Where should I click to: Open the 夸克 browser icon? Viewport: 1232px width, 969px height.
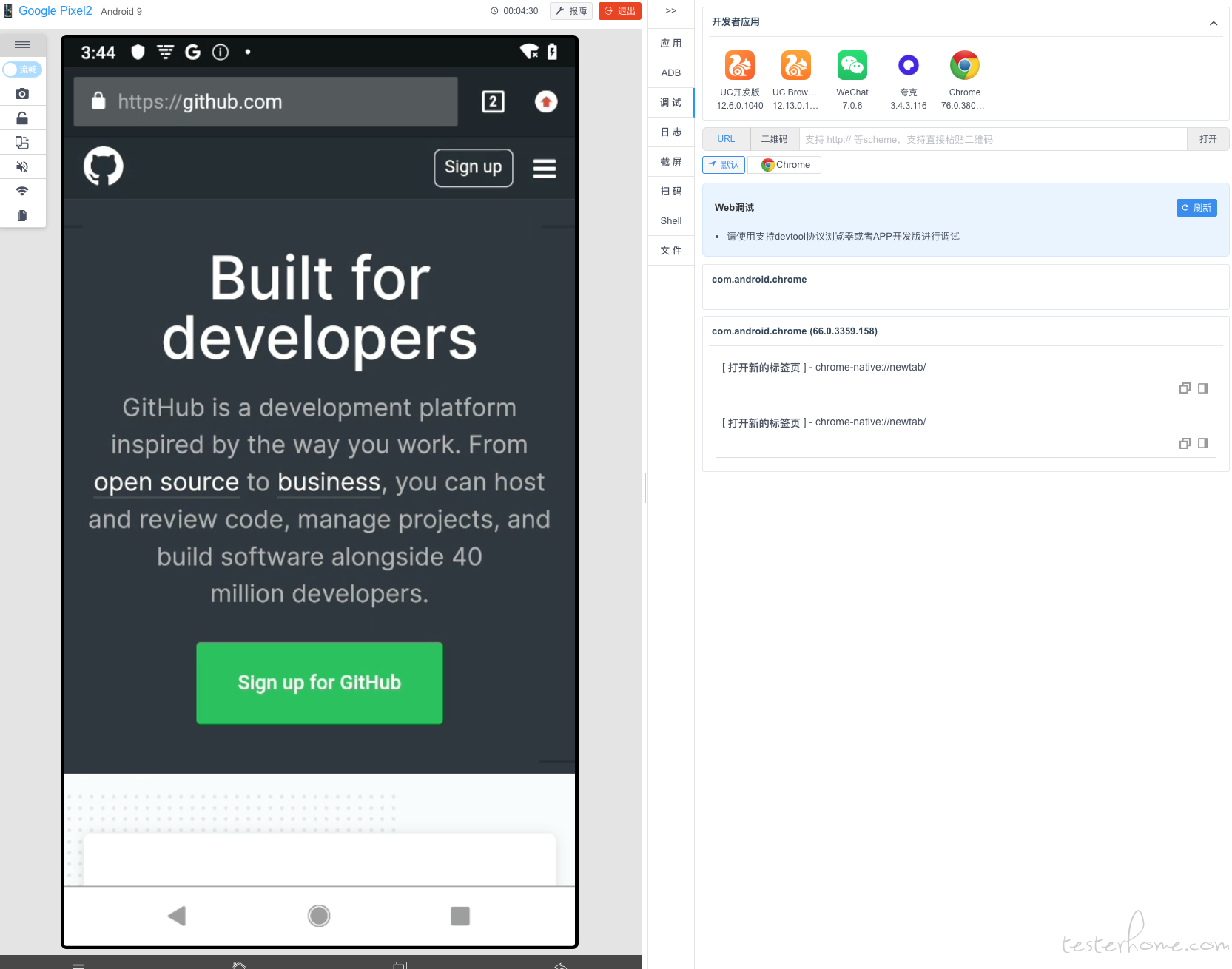pos(908,65)
